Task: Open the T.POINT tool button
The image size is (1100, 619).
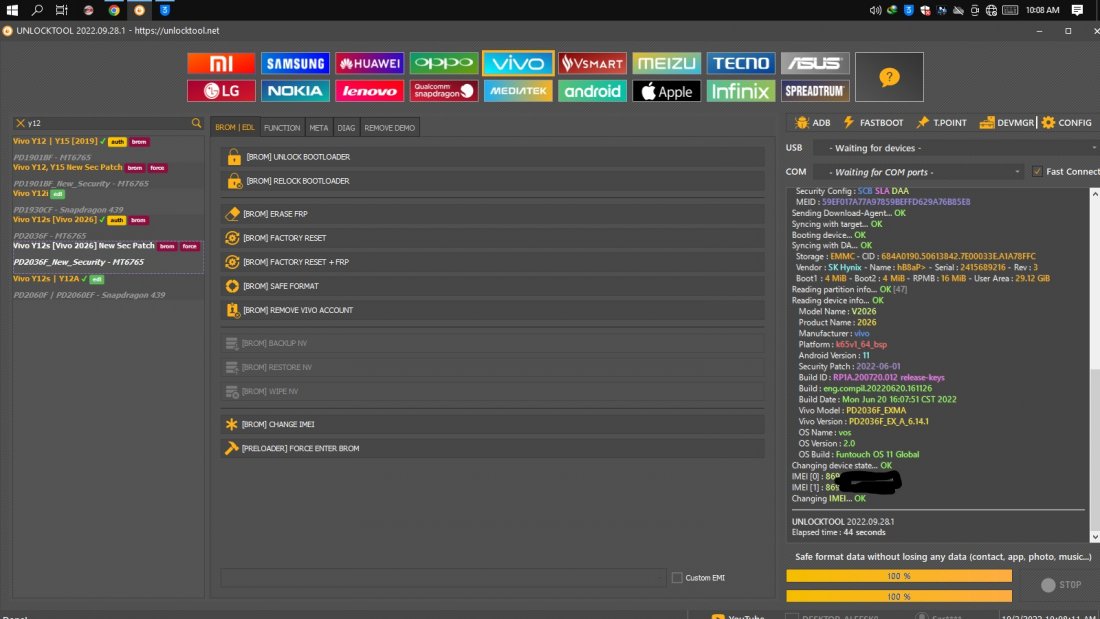Action: (941, 123)
